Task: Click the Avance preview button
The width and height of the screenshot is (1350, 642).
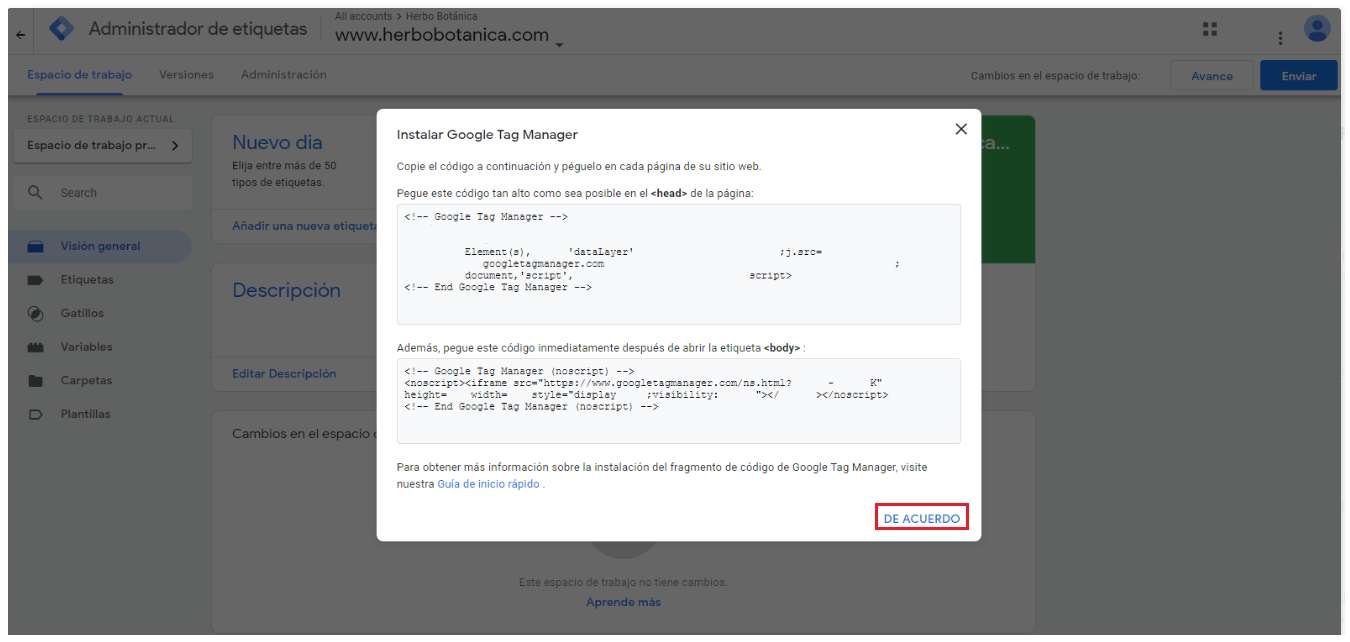Action: click(1211, 76)
